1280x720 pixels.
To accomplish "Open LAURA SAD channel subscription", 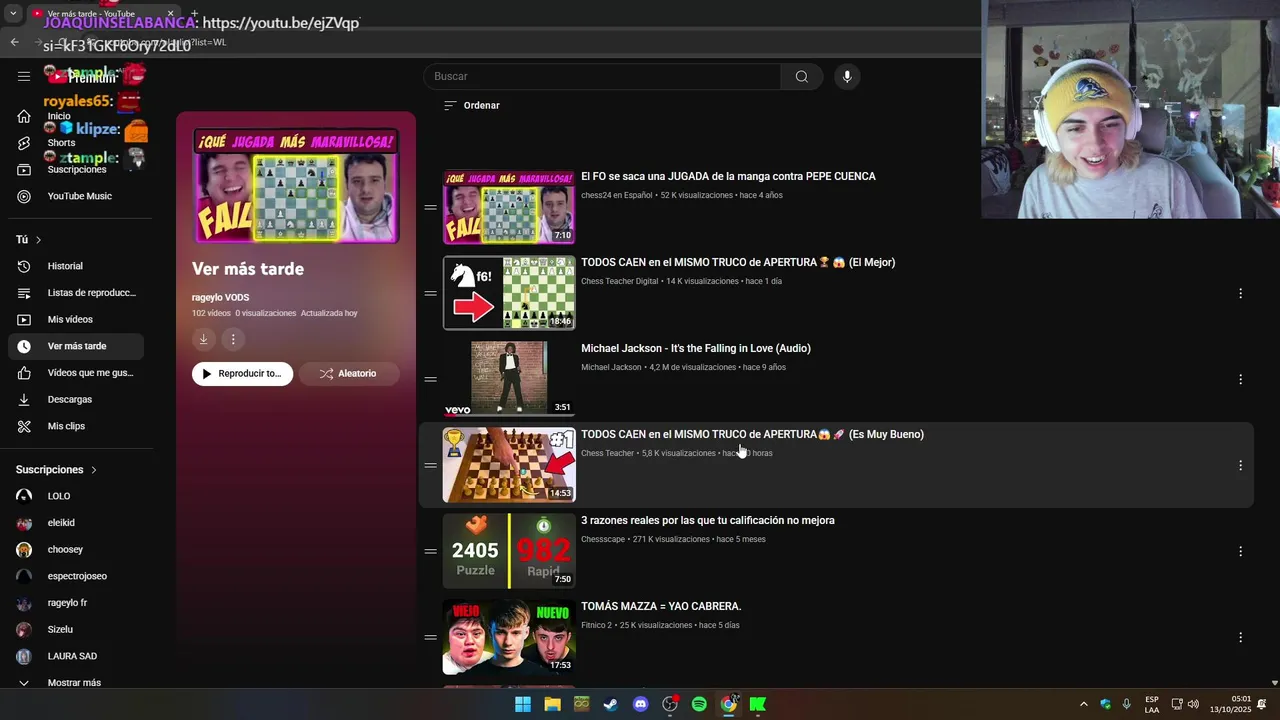I will tap(75, 656).
